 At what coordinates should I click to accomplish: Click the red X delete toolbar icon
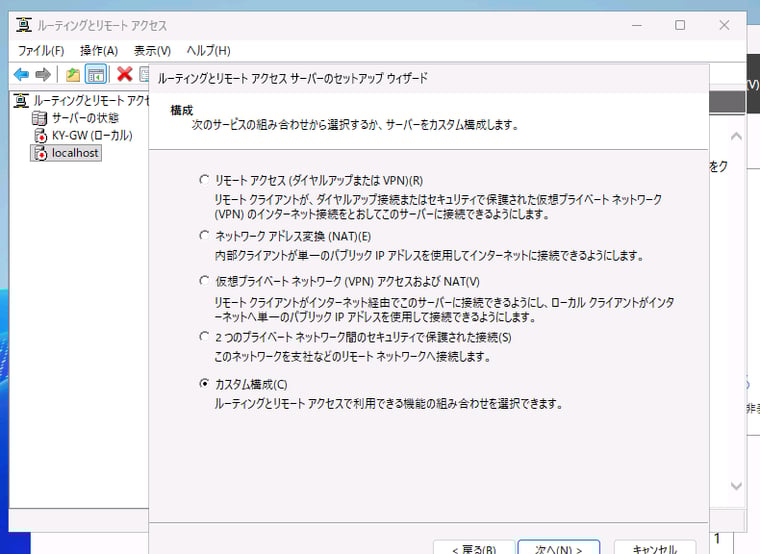coord(125,74)
